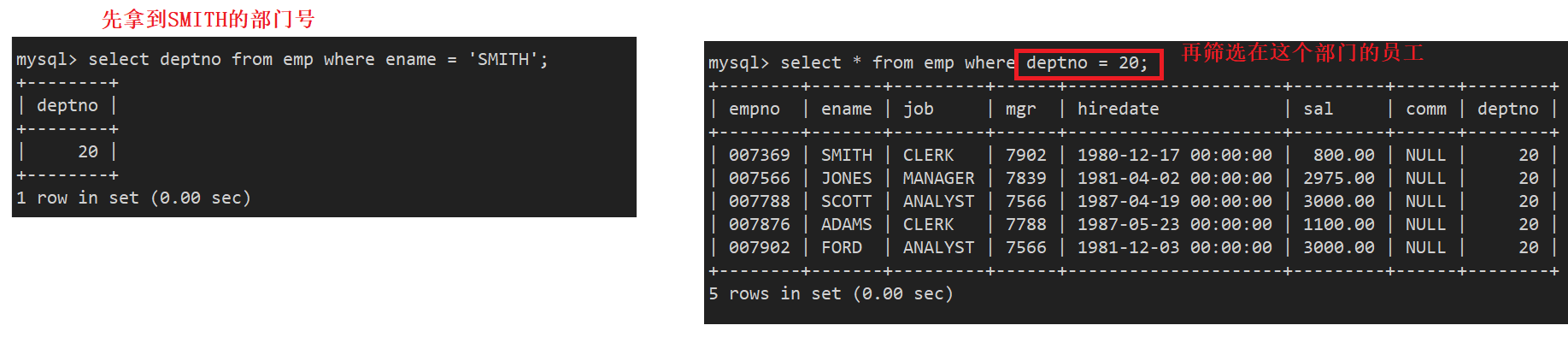Viewport: 1568px width, 349px height.
Task: Click the '5 rows in set' status line
Action: [831, 294]
